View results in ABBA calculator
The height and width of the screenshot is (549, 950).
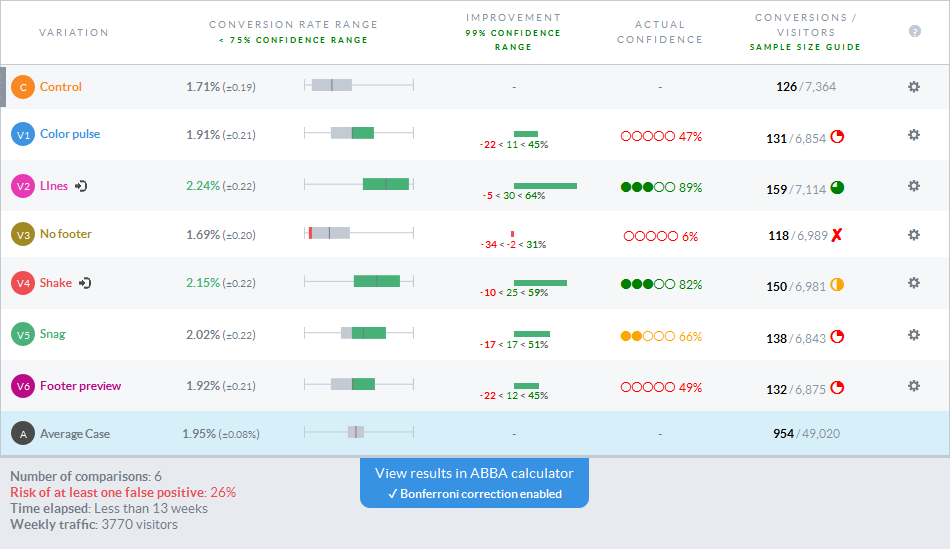pos(474,473)
